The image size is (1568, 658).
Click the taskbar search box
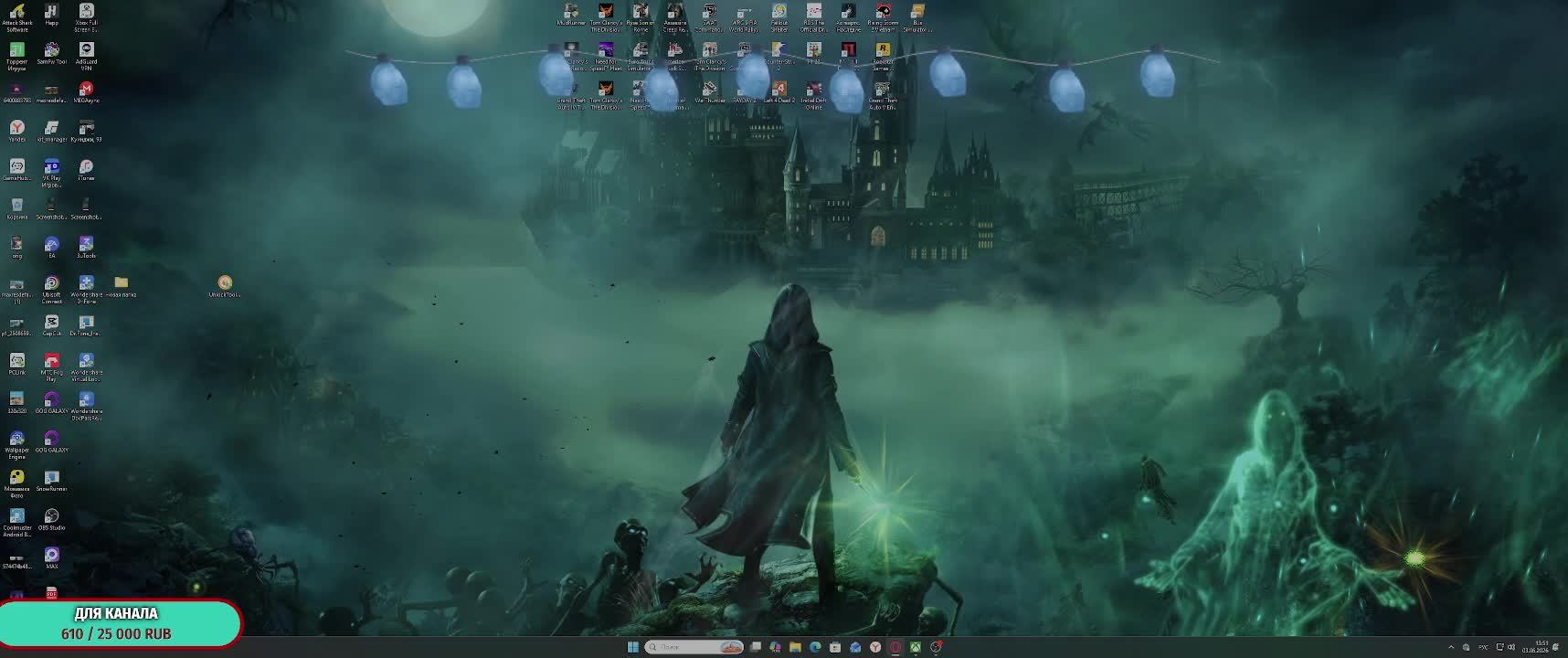[x=694, y=647]
